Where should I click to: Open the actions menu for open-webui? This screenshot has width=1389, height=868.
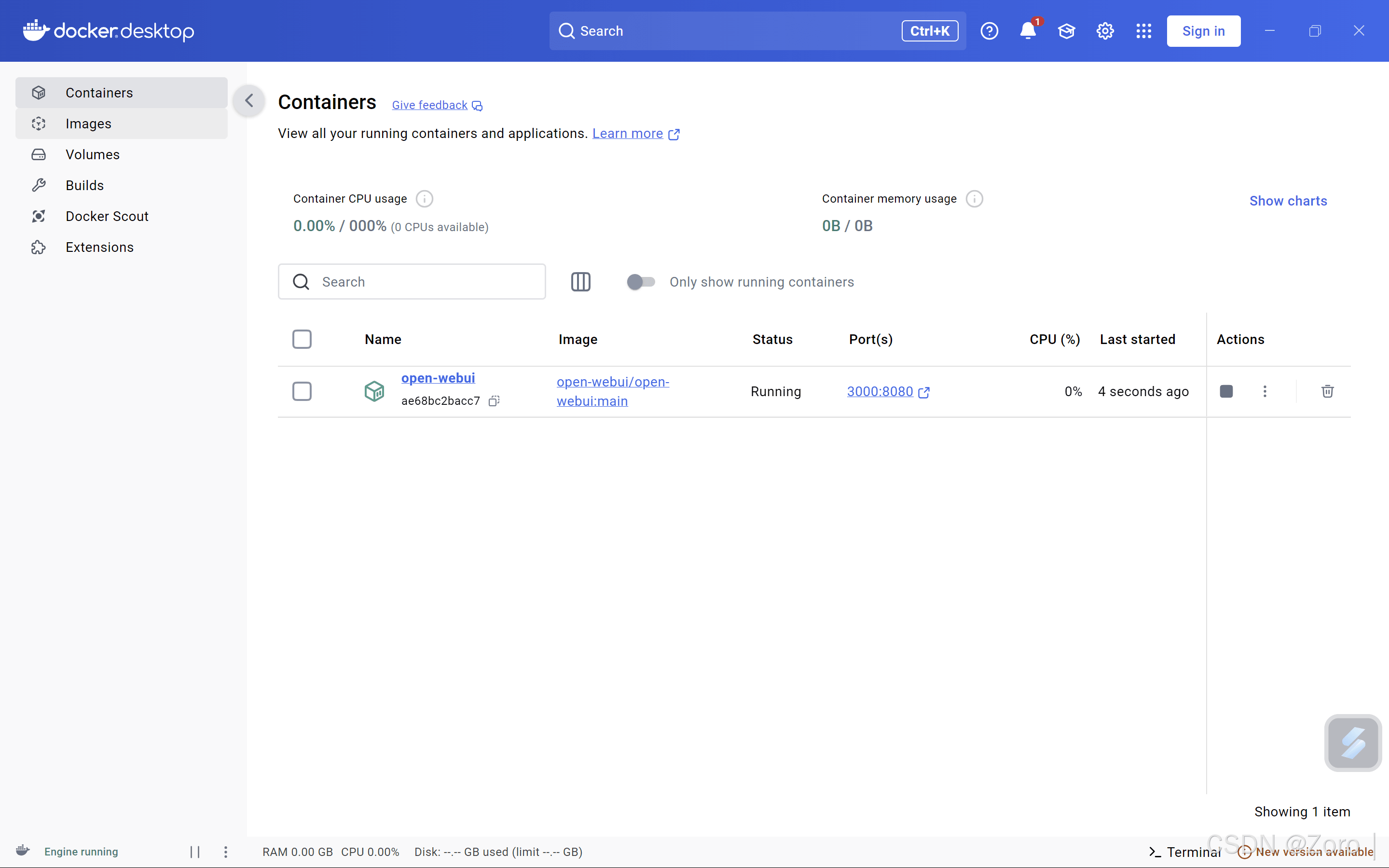(x=1265, y=391)
